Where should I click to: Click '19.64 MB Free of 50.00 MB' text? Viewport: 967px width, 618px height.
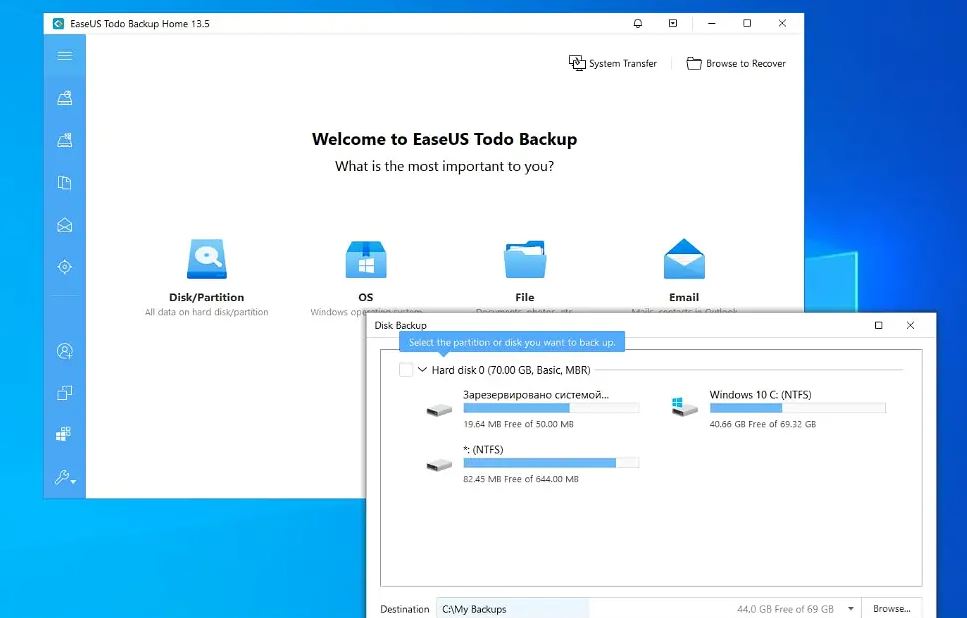(519, 424)
